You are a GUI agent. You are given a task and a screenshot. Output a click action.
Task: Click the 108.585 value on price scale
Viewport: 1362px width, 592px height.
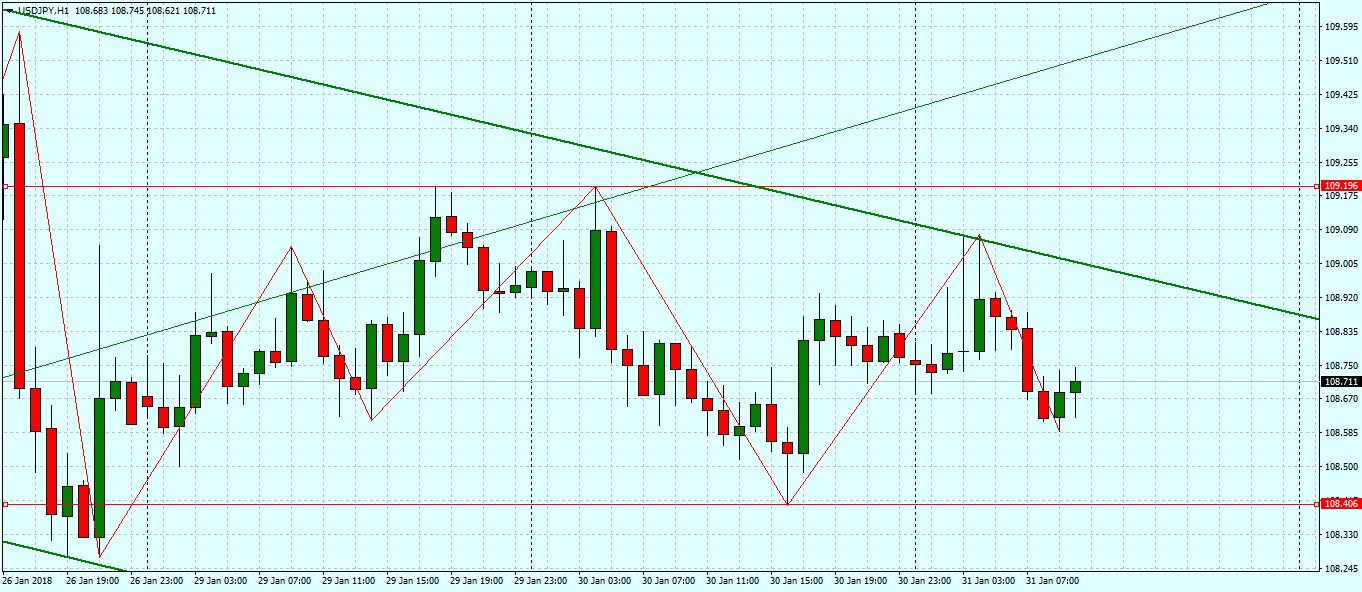pyautogui.click(x=1340, y=433)
